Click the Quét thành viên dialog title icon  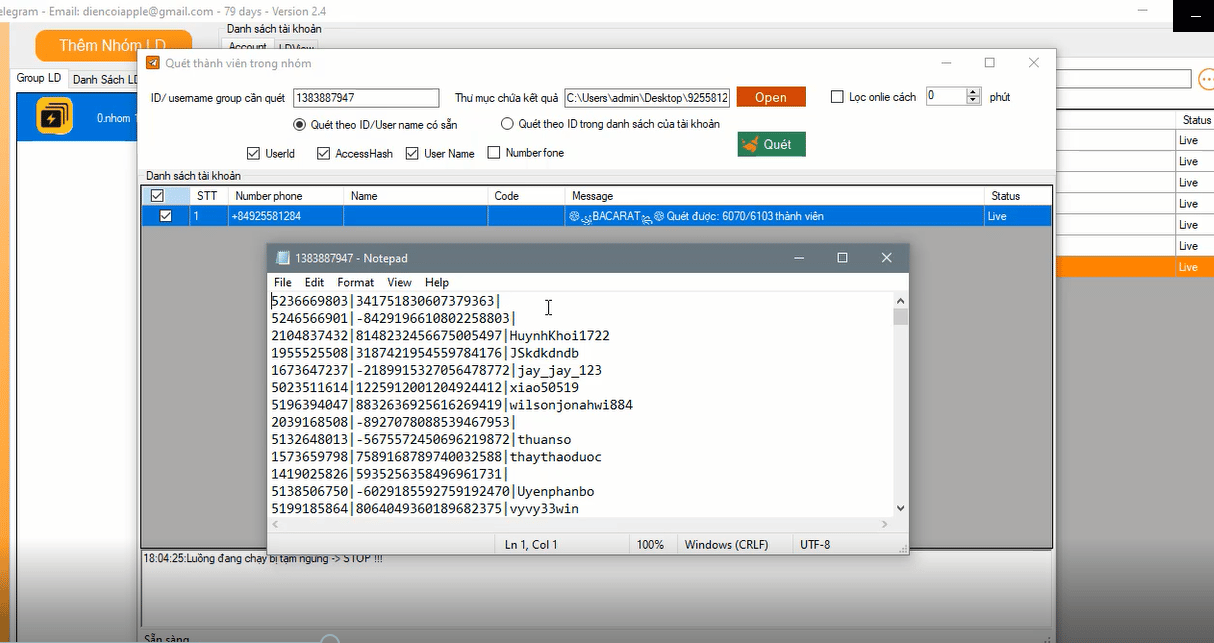pyautogui.click(x=153, y=63)
